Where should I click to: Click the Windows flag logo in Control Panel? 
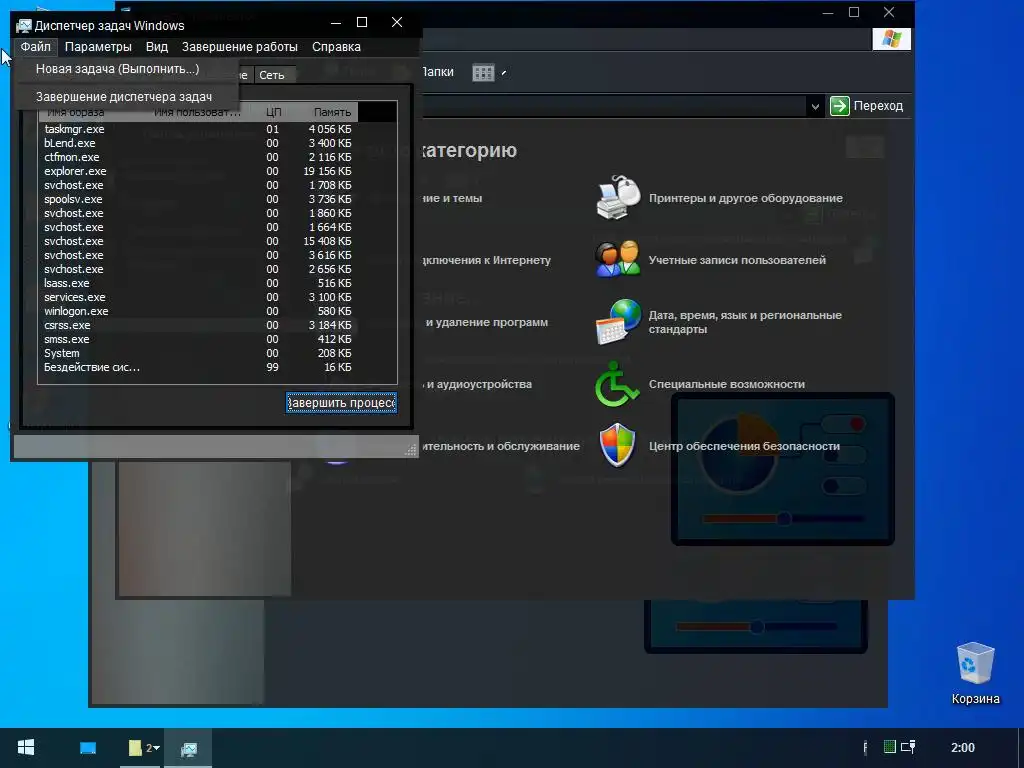click(891, 39)
